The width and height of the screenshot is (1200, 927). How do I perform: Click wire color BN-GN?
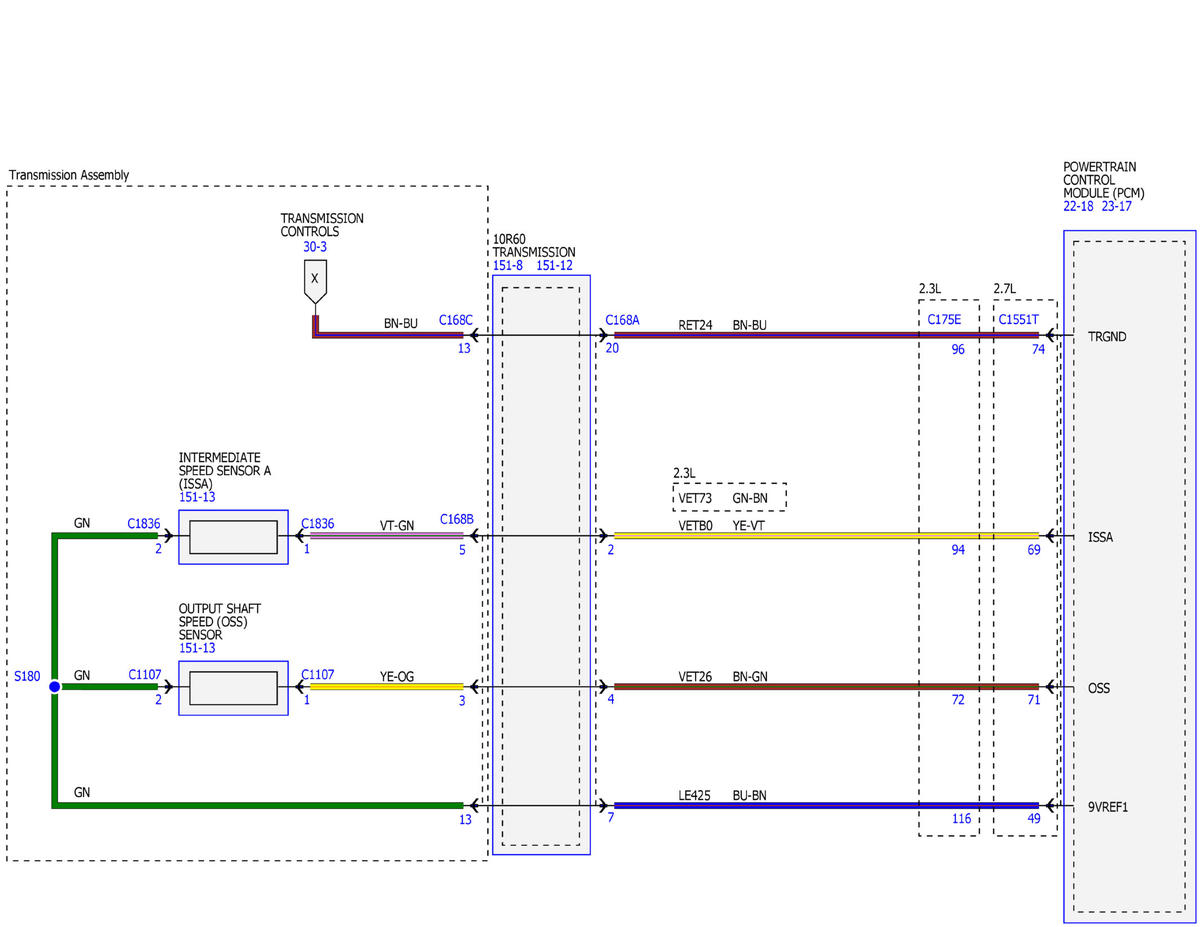tap(750, 676)
